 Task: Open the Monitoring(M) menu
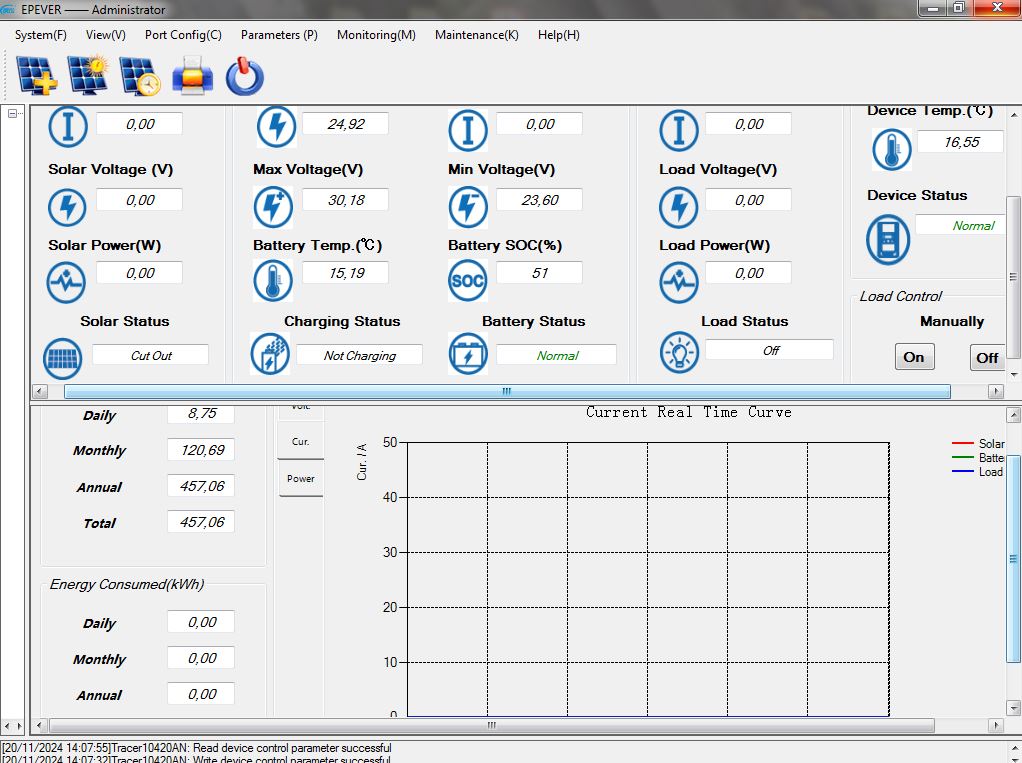coord(376,35)
